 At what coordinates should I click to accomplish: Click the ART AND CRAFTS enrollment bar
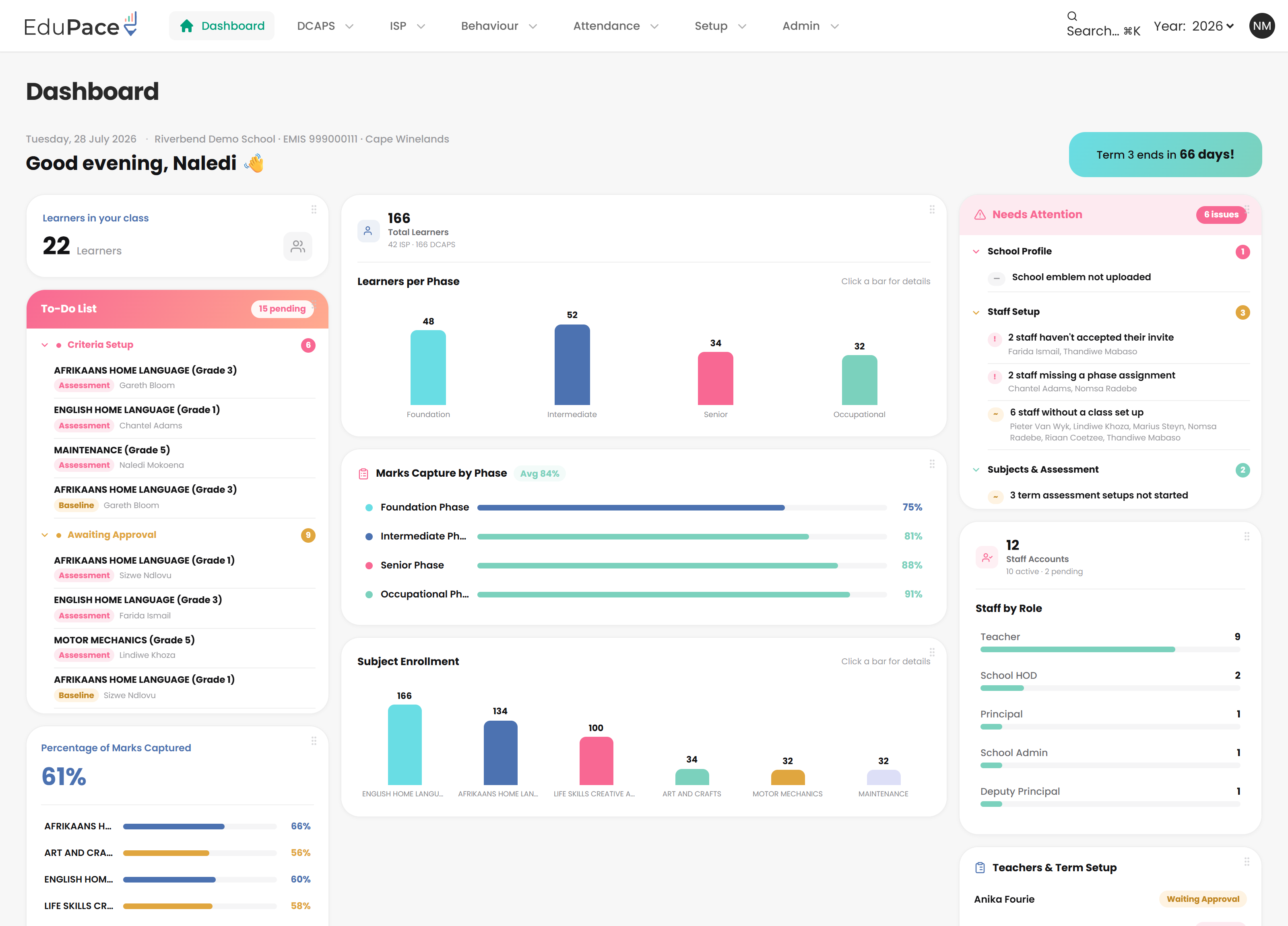click(692, 777)
